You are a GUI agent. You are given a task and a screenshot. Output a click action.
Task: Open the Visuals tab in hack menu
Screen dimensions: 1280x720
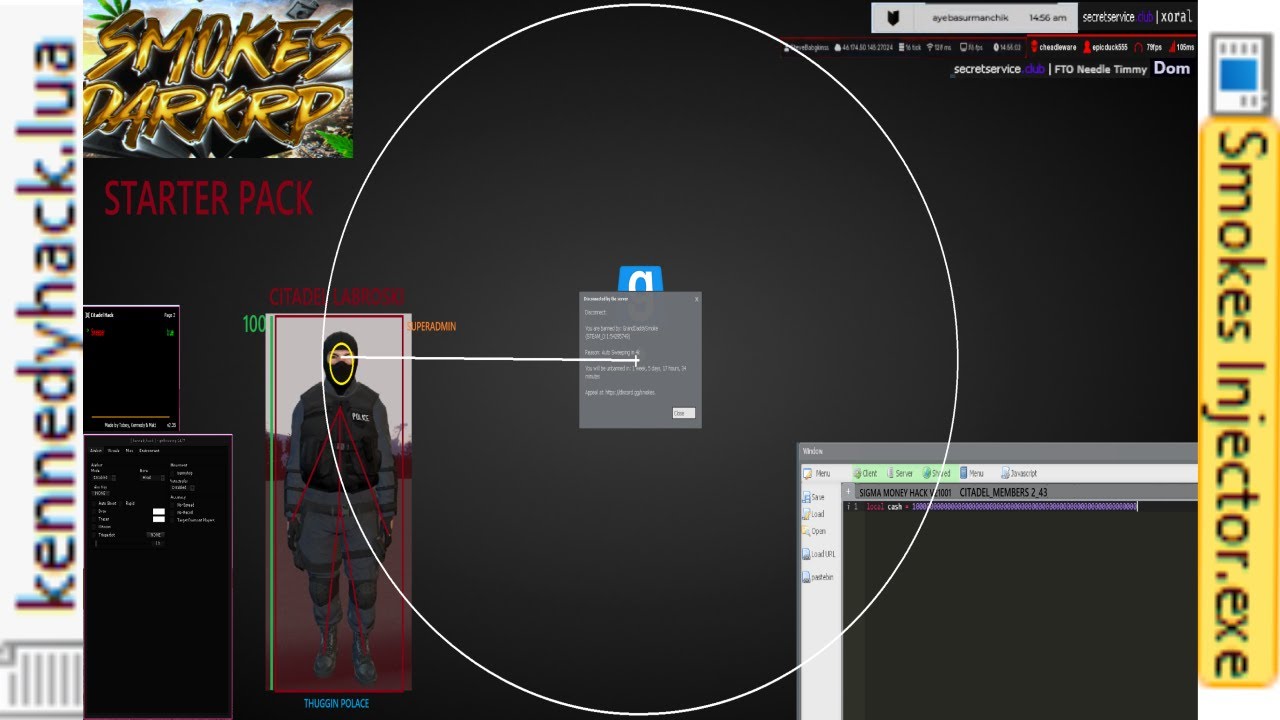tap(114, 451)
